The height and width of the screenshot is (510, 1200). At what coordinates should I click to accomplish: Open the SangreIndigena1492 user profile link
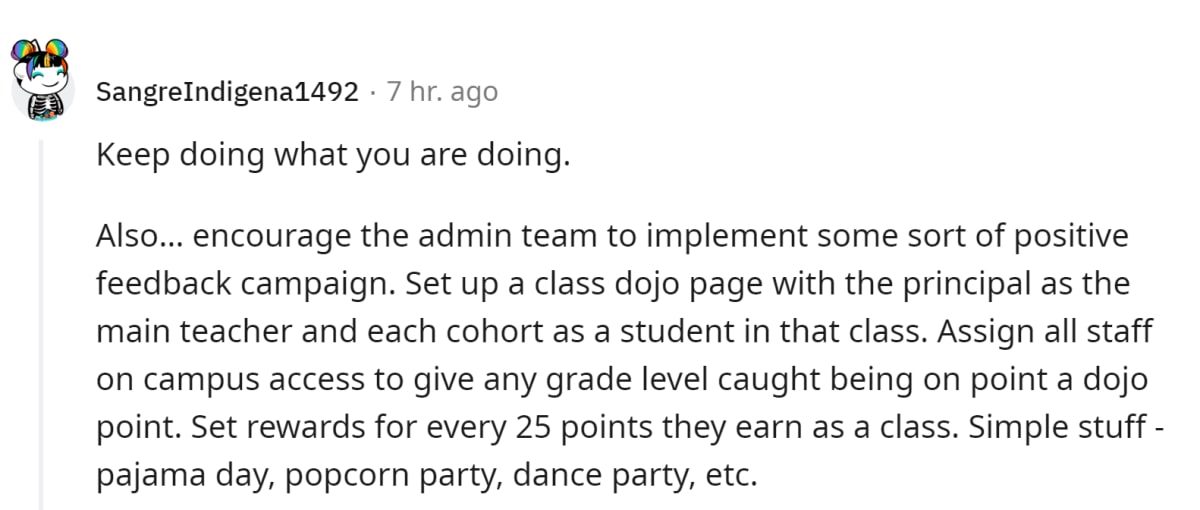[227, 92]
